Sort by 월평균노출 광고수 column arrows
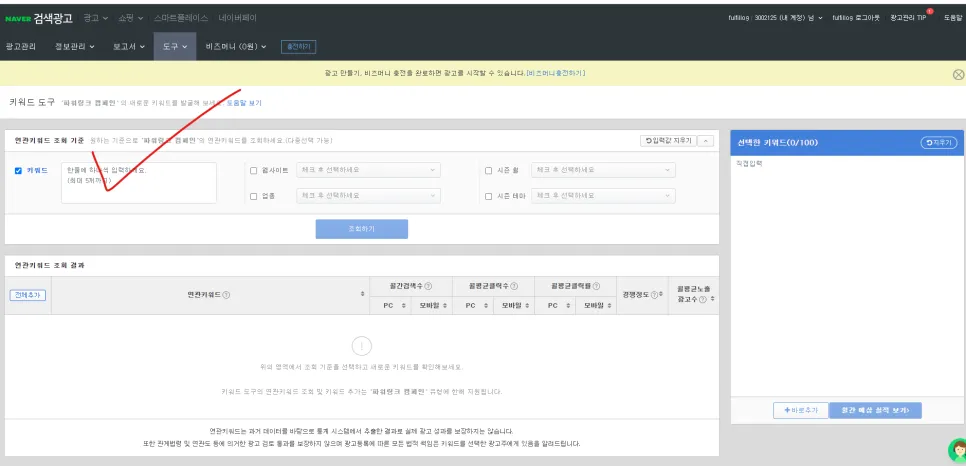 [712, 299]
